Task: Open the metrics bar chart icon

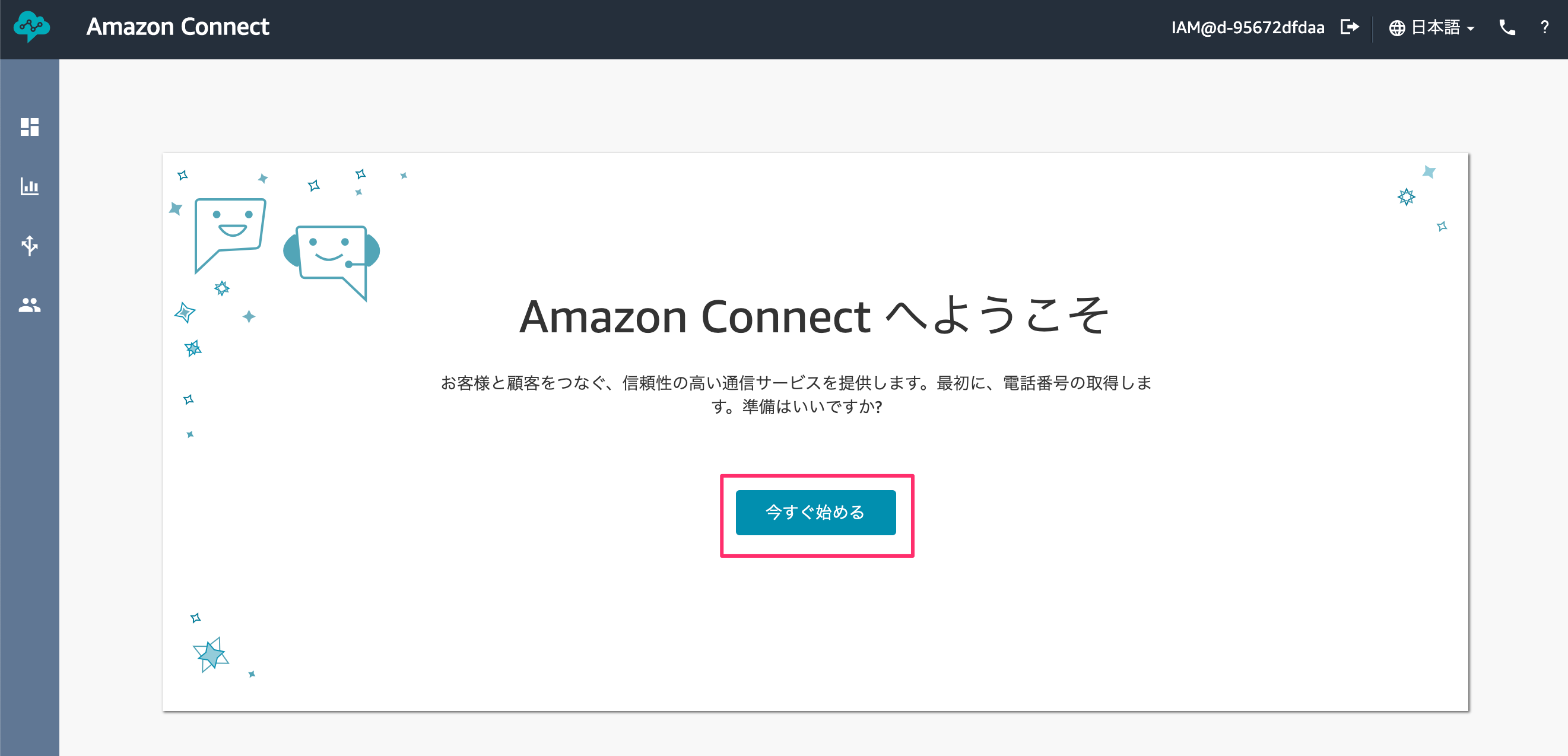Action: click(x=29, y=186)
